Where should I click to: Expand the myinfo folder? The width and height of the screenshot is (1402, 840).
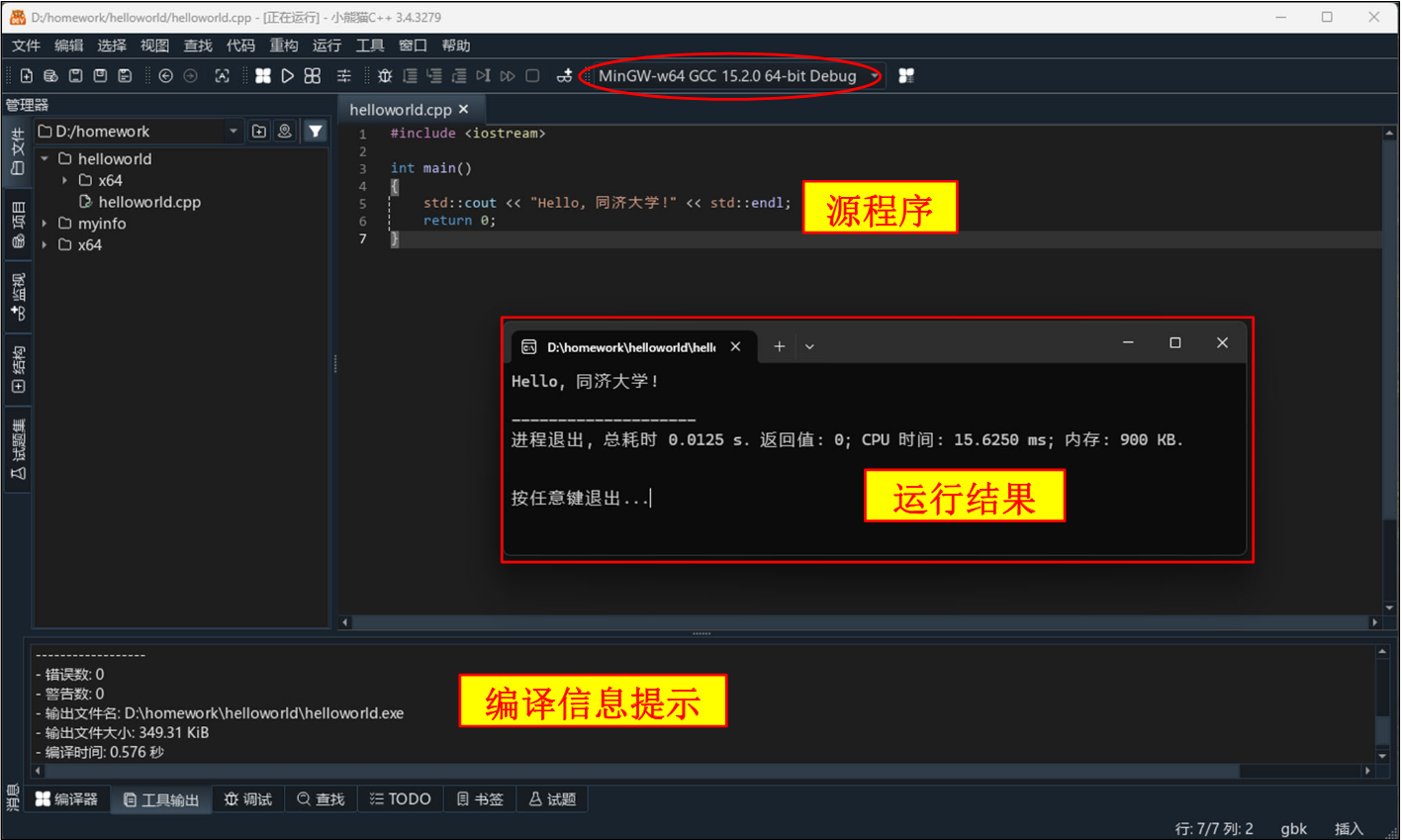tap(44, 224)
